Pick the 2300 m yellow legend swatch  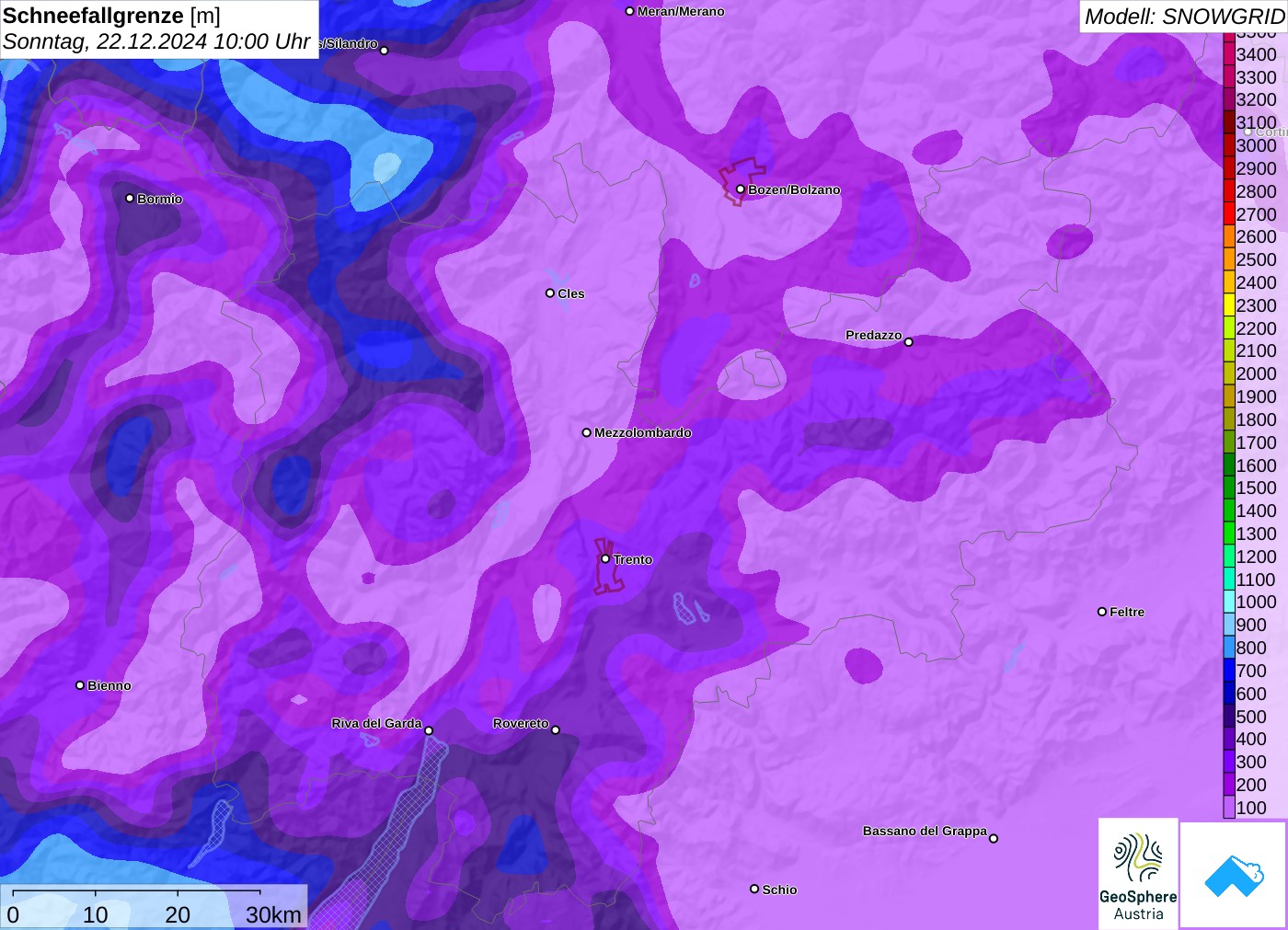pyautogui.click(x=1229, y=305)
